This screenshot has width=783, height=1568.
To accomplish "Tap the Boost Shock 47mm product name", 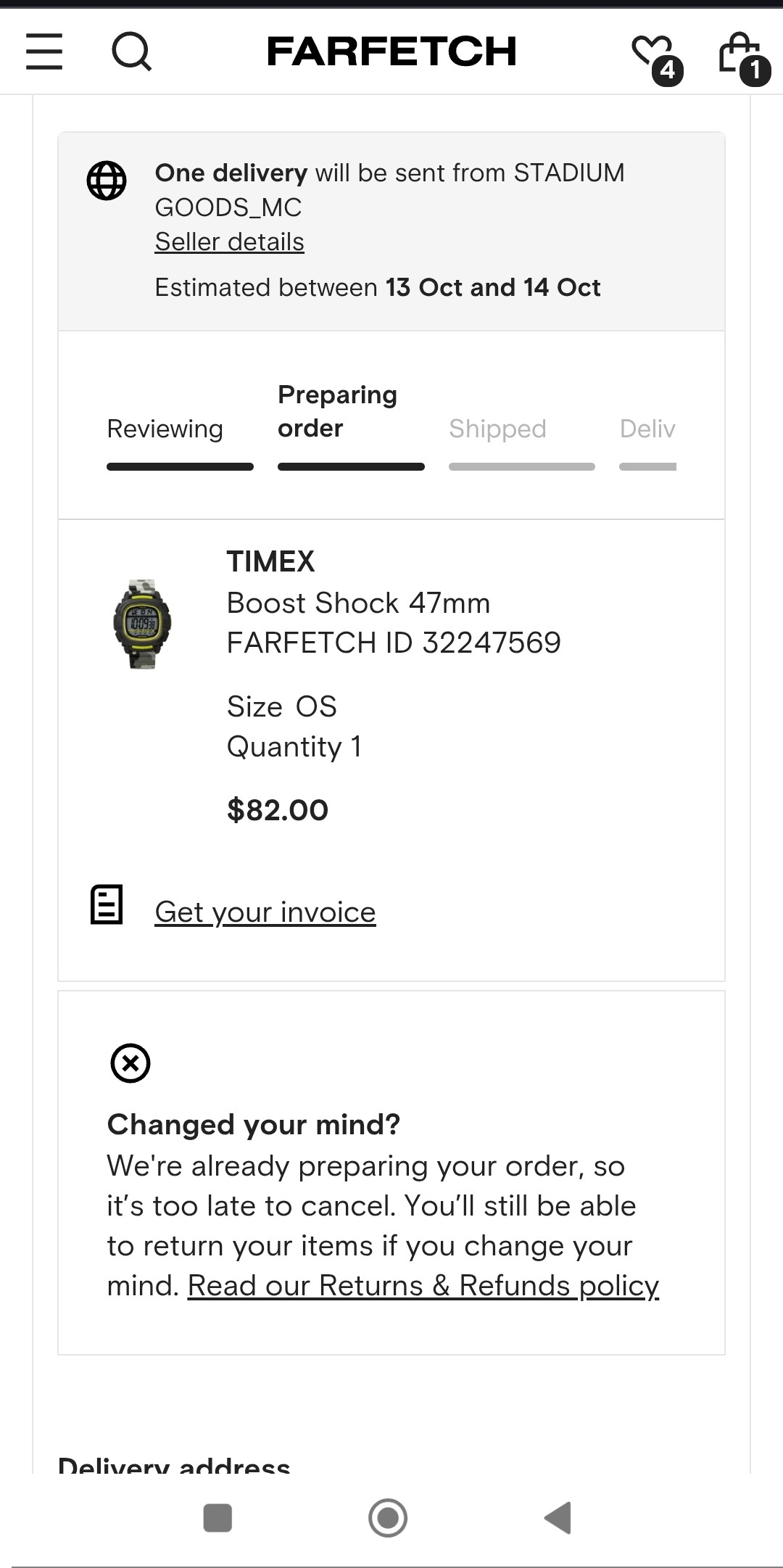I will [358, 603].
